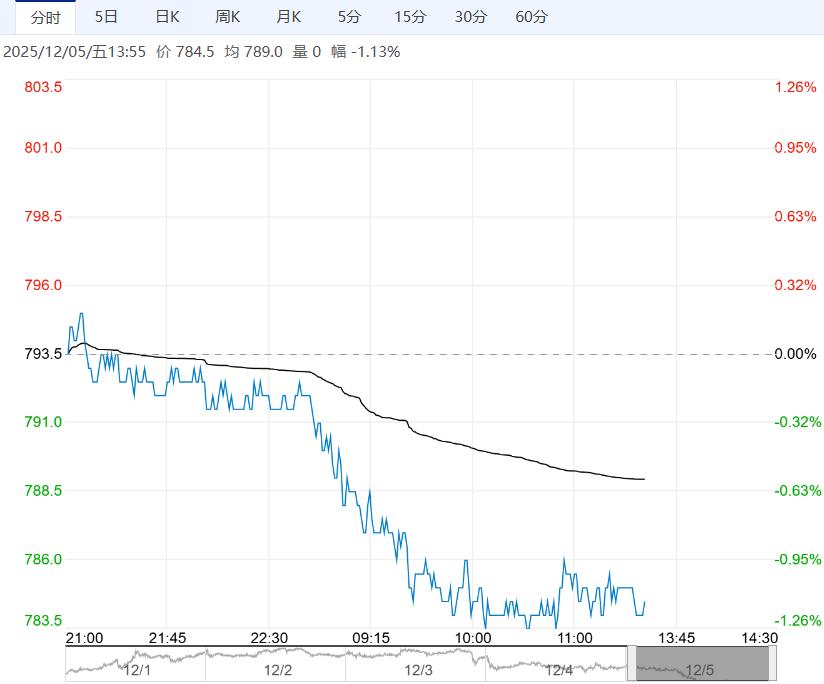Select 12/4 in the overview timeline

(559, 669)
